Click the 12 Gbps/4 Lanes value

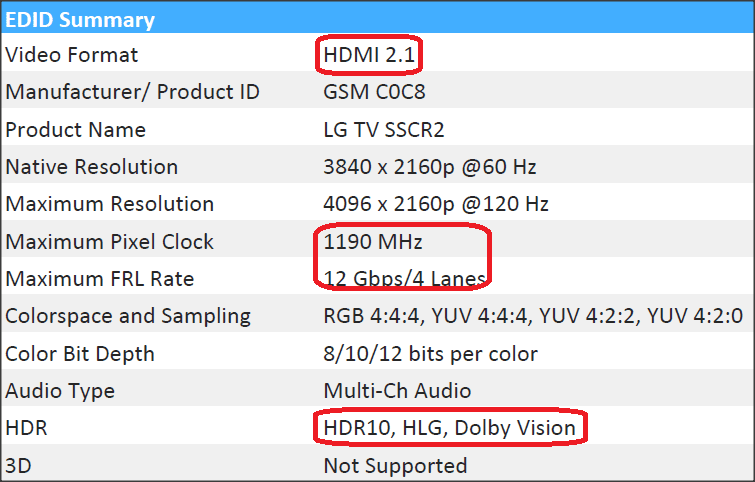405,279
